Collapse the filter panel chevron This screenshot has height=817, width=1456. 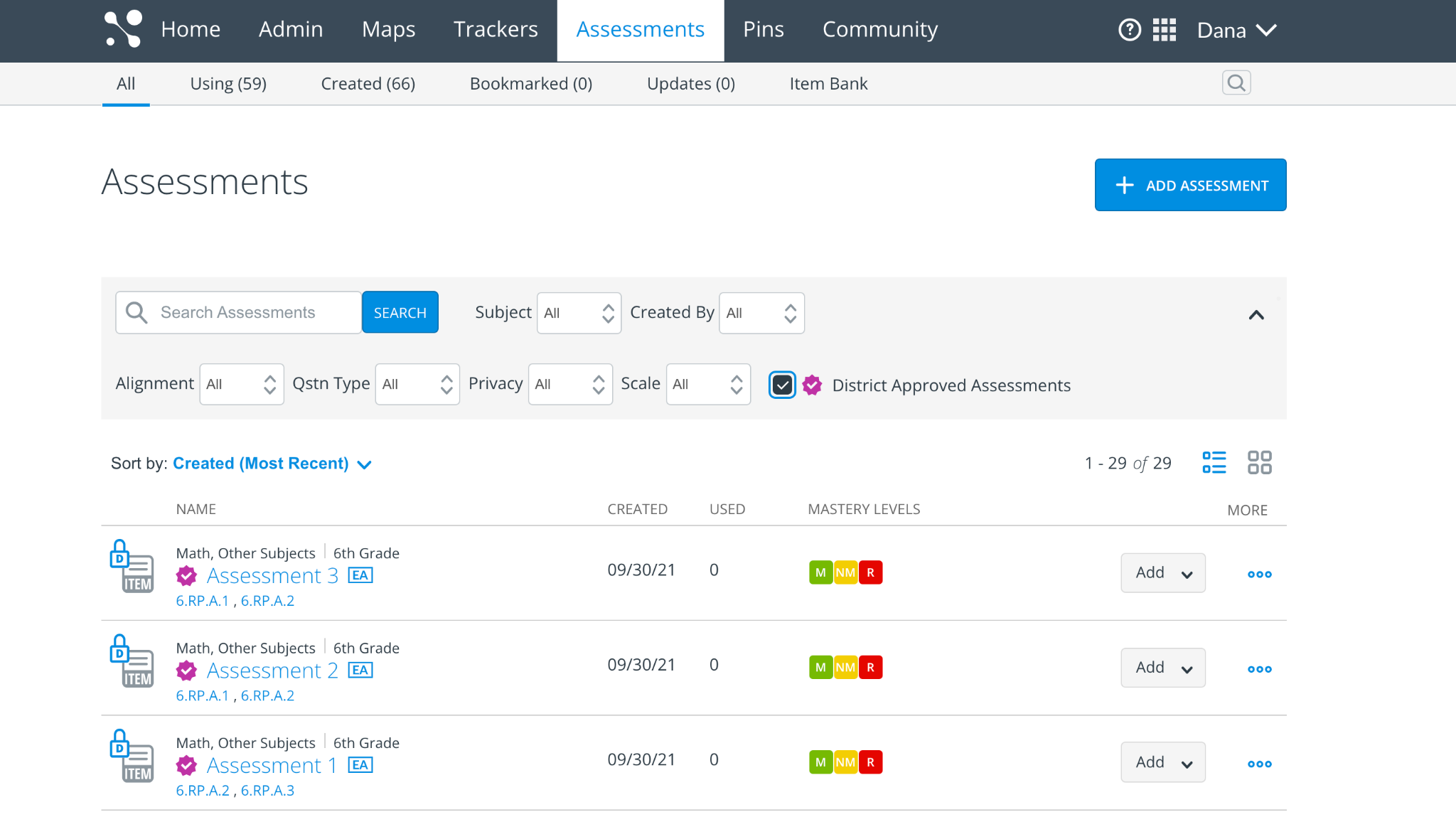[x=1256, y=315]
